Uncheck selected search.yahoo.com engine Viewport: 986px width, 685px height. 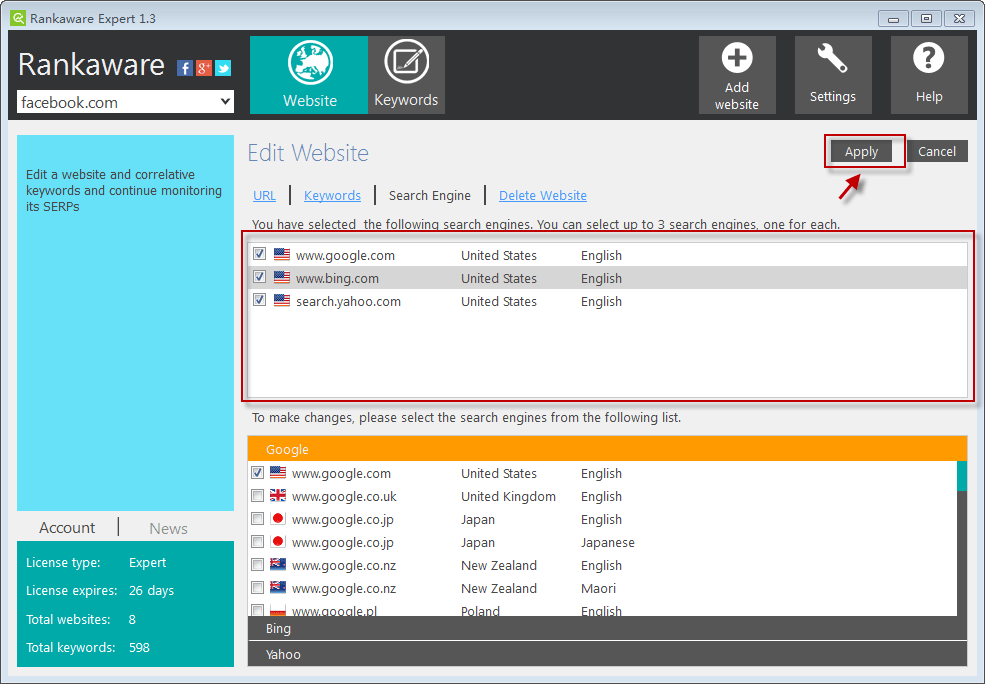[259, 300]
